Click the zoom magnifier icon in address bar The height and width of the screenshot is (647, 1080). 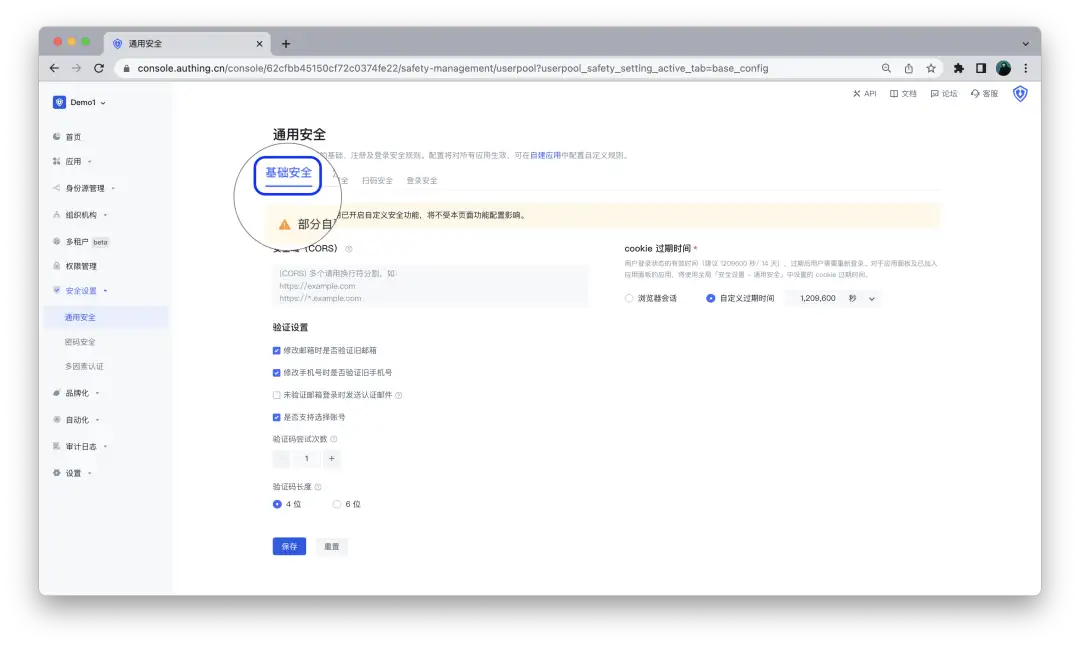coord(886,68)
